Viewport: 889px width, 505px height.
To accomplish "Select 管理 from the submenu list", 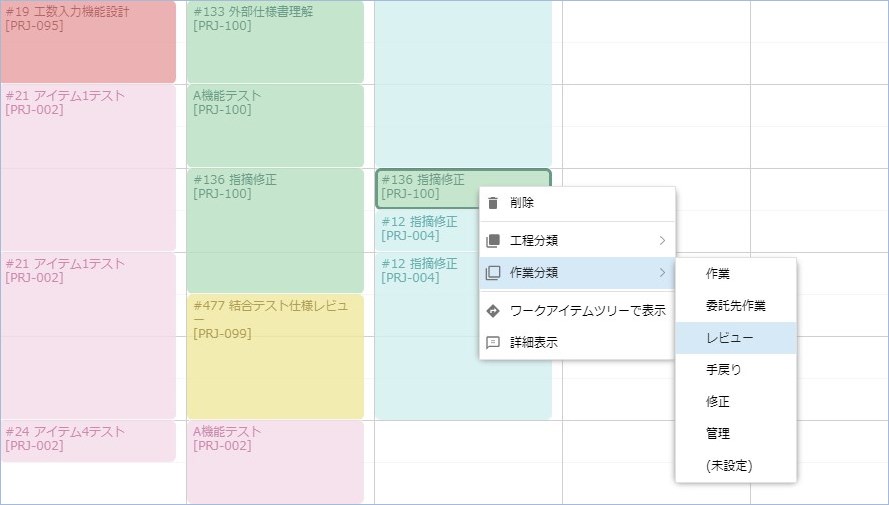I will pyautogui.click(x=718, y=434).
